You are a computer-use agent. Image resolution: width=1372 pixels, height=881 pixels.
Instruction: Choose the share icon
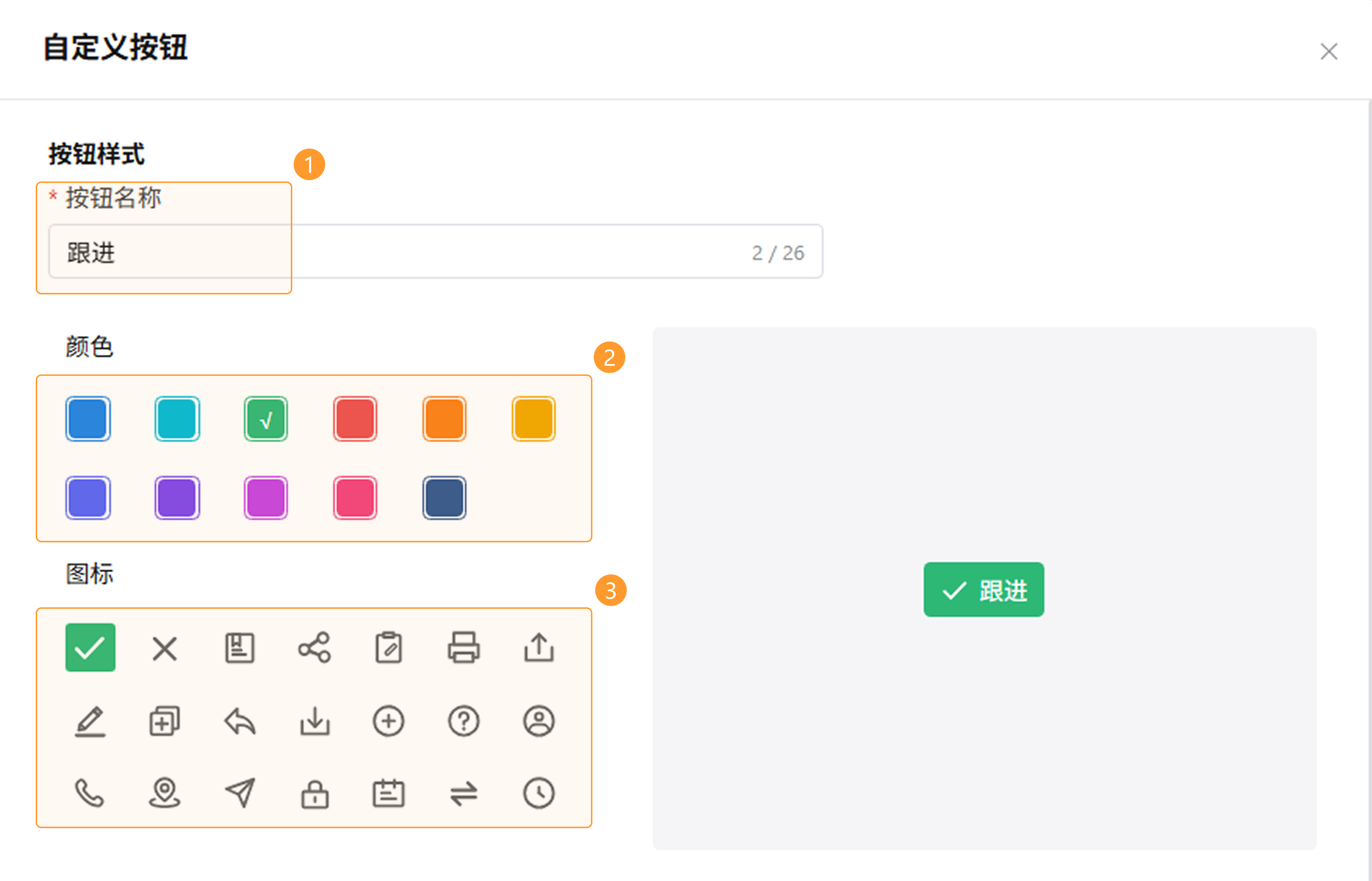[x=314, y=648]
